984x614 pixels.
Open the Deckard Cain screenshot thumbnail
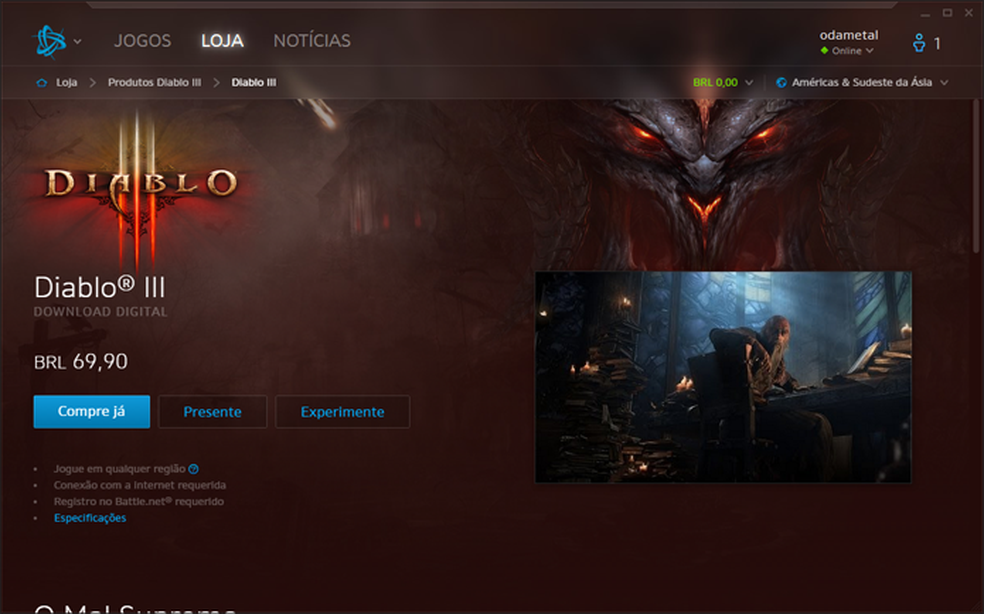pyautogui.click(x=723, y=377)
